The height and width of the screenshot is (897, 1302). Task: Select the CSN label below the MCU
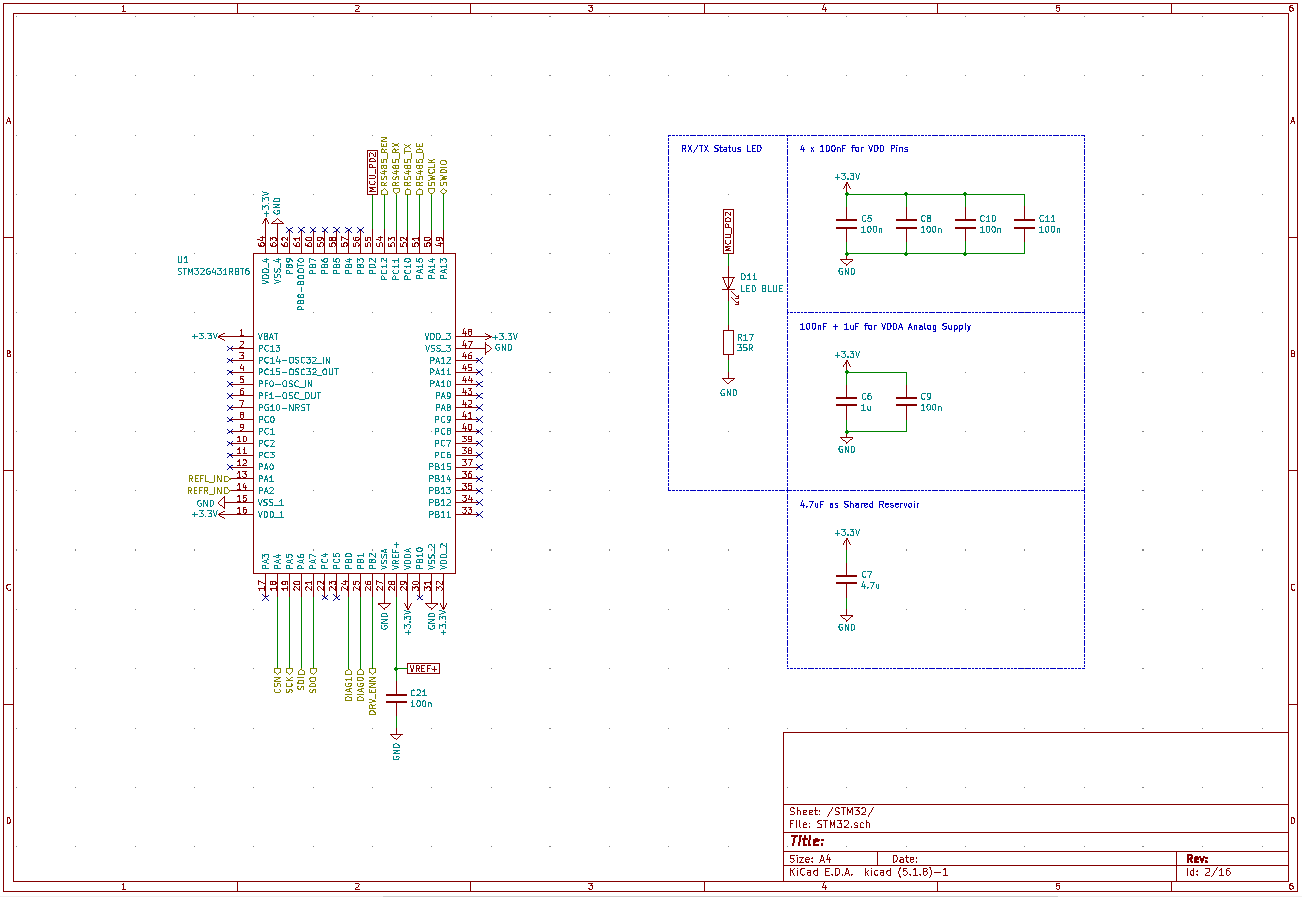click(277, 679)
